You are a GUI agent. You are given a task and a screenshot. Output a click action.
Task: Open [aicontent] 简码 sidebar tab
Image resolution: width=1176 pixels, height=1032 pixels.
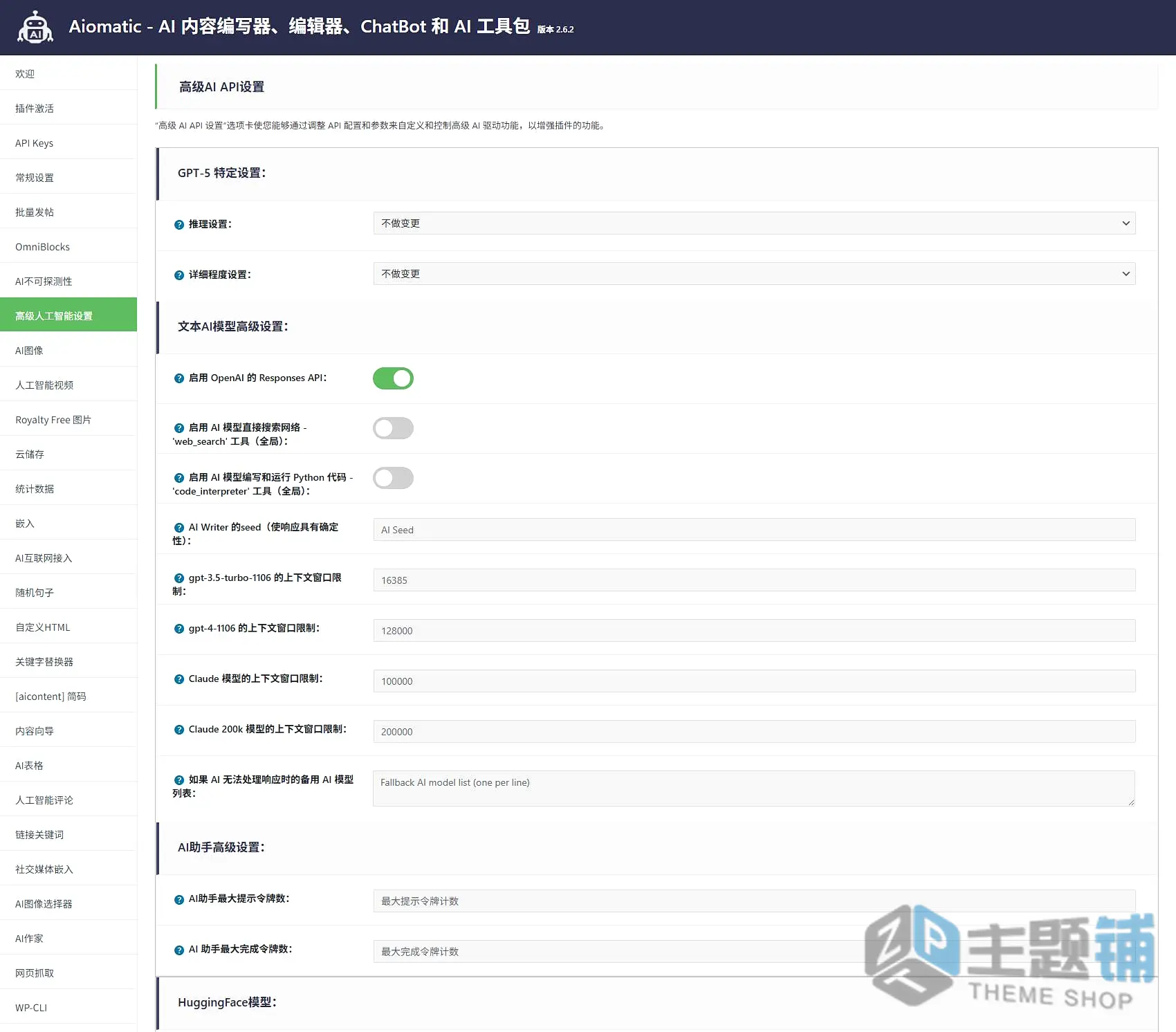pos(68,696)
